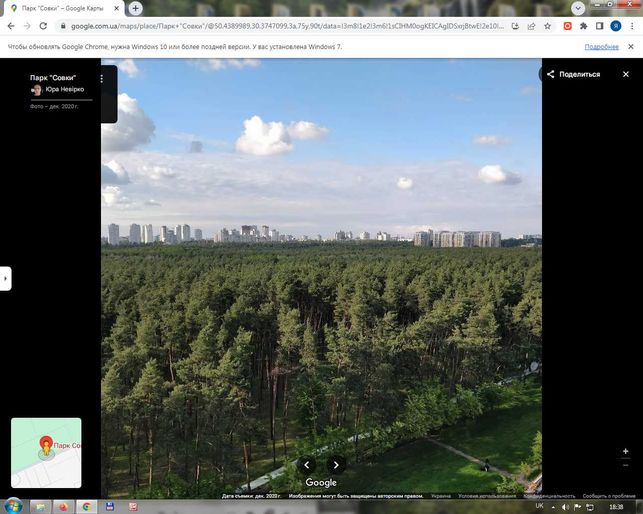The width and height of the screenshot is (643, 514).
Task: Show the next photo with right arrow
Action: (336, 465)
